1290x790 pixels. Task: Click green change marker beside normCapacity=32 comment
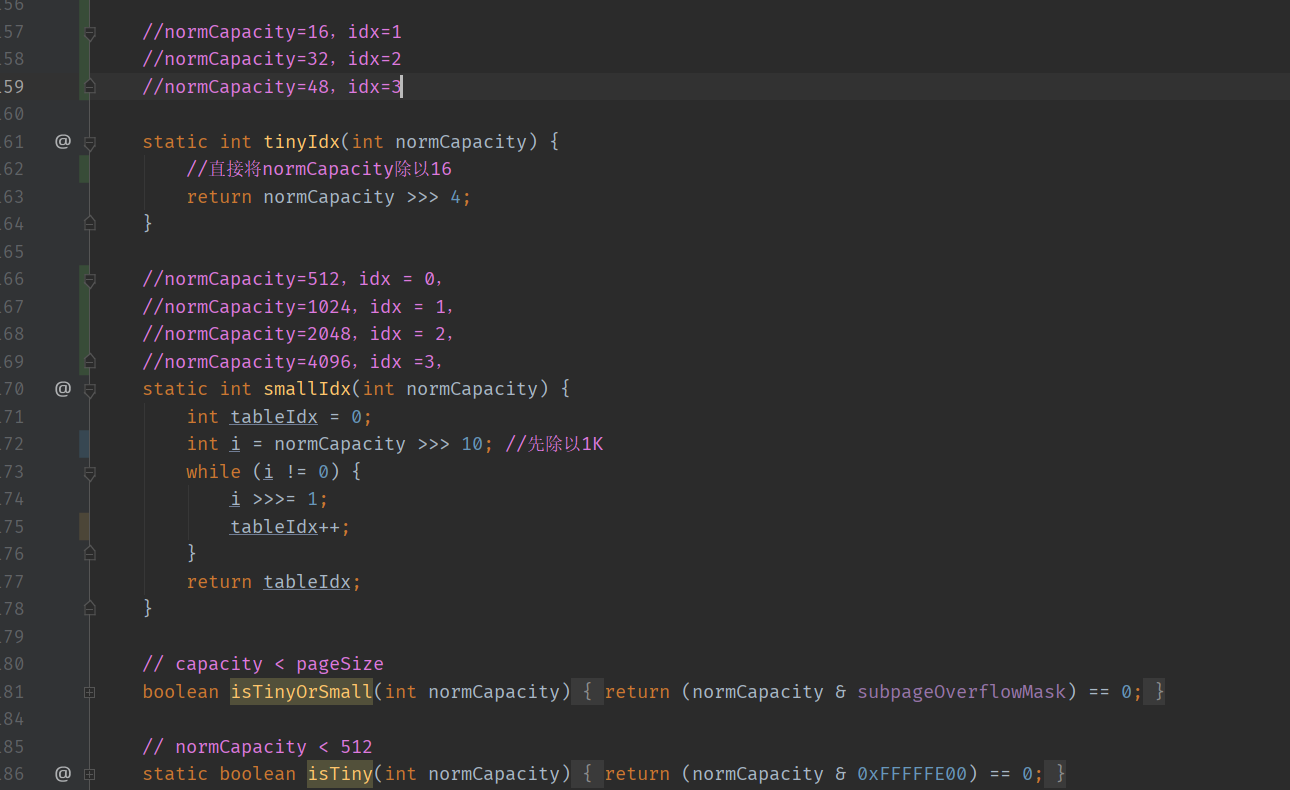(84, 59)
